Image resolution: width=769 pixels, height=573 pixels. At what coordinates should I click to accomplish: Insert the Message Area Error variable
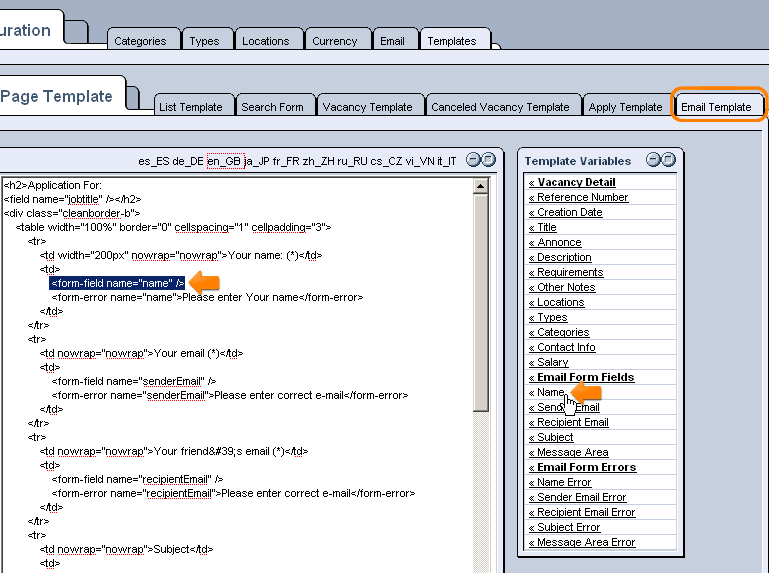coord(582,542)
